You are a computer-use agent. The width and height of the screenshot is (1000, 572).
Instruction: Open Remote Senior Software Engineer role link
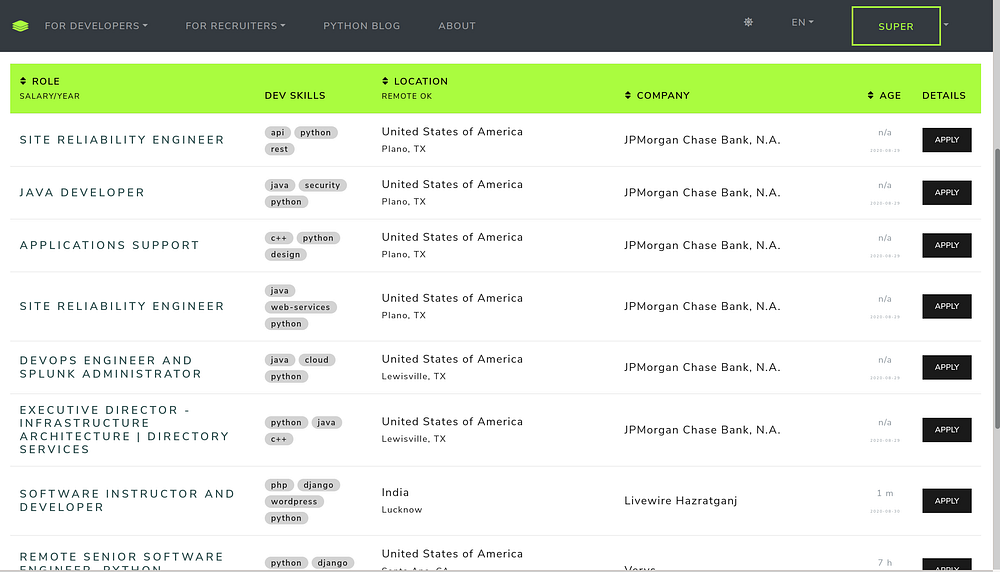point(121,562)
